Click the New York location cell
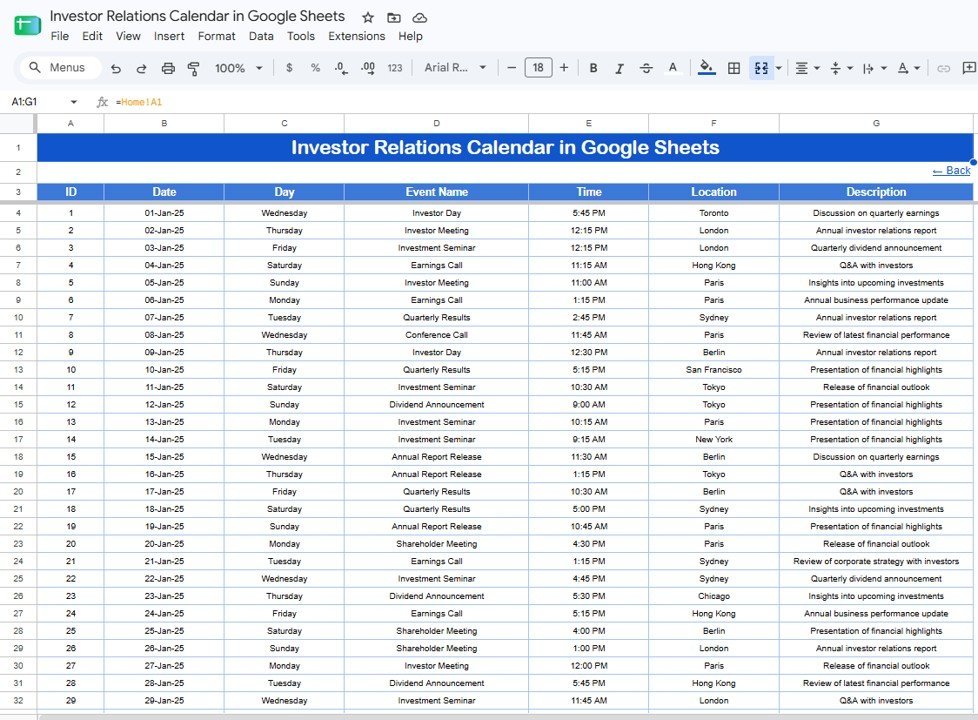The width and height of the screenshot is (978, 720). [x=714, y=439]
